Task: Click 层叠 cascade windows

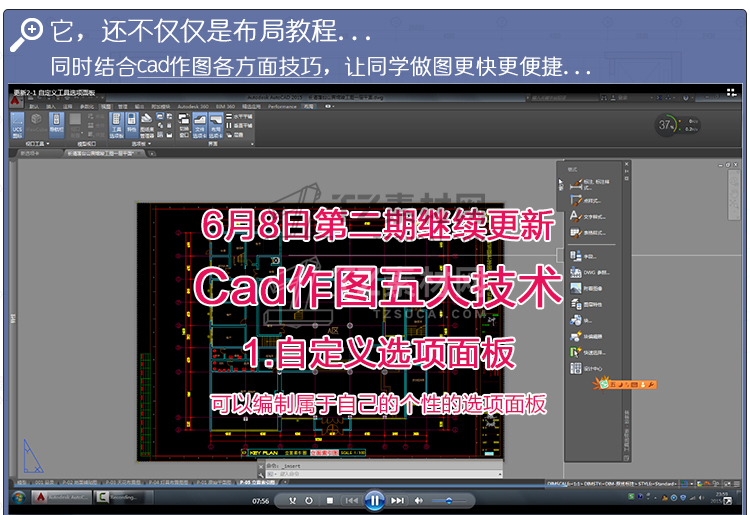Action: pos(235,135)
